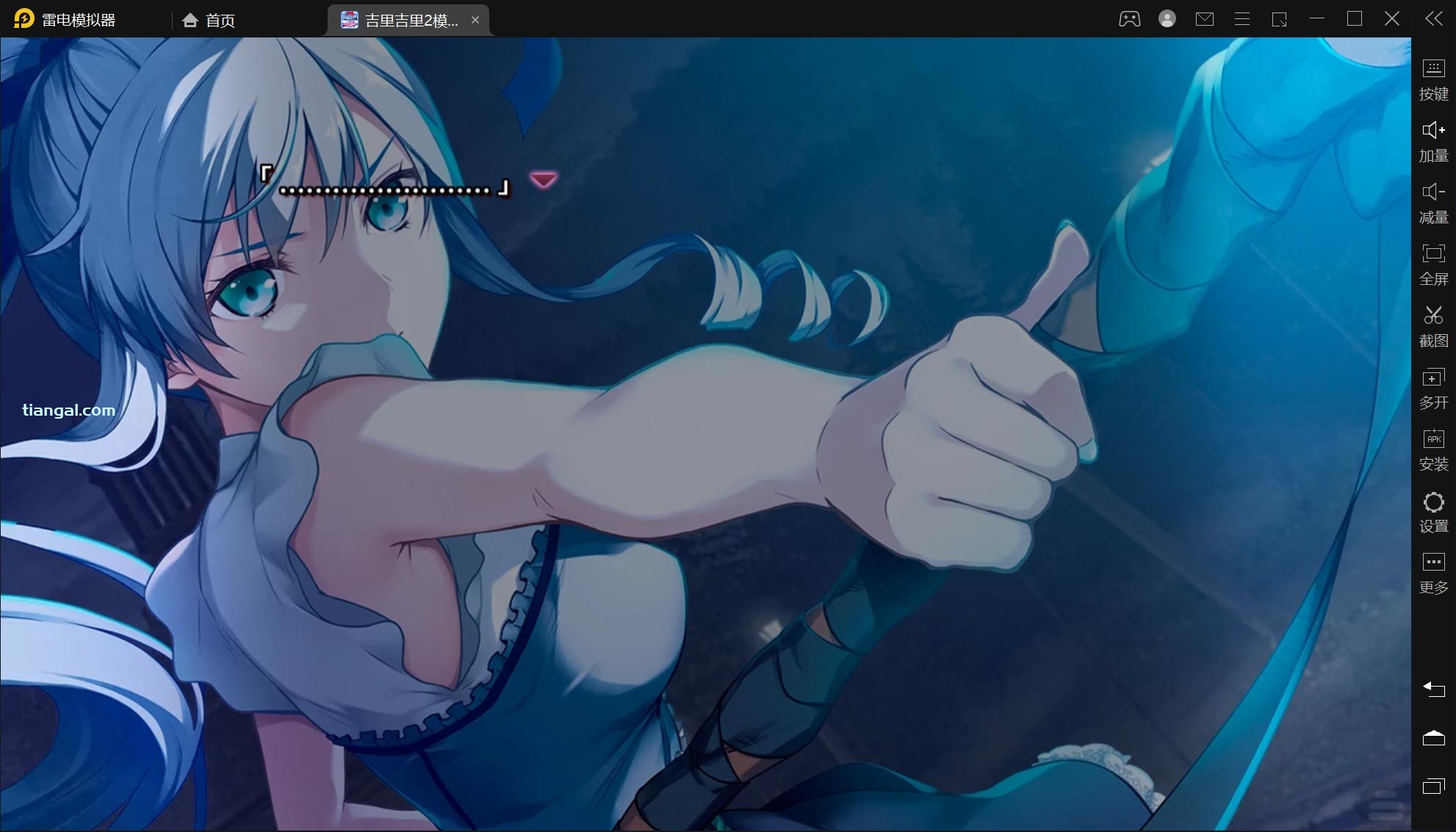
Task: Advance dialogue with the pink arrow indicator
Action: (x=544, y=179)
